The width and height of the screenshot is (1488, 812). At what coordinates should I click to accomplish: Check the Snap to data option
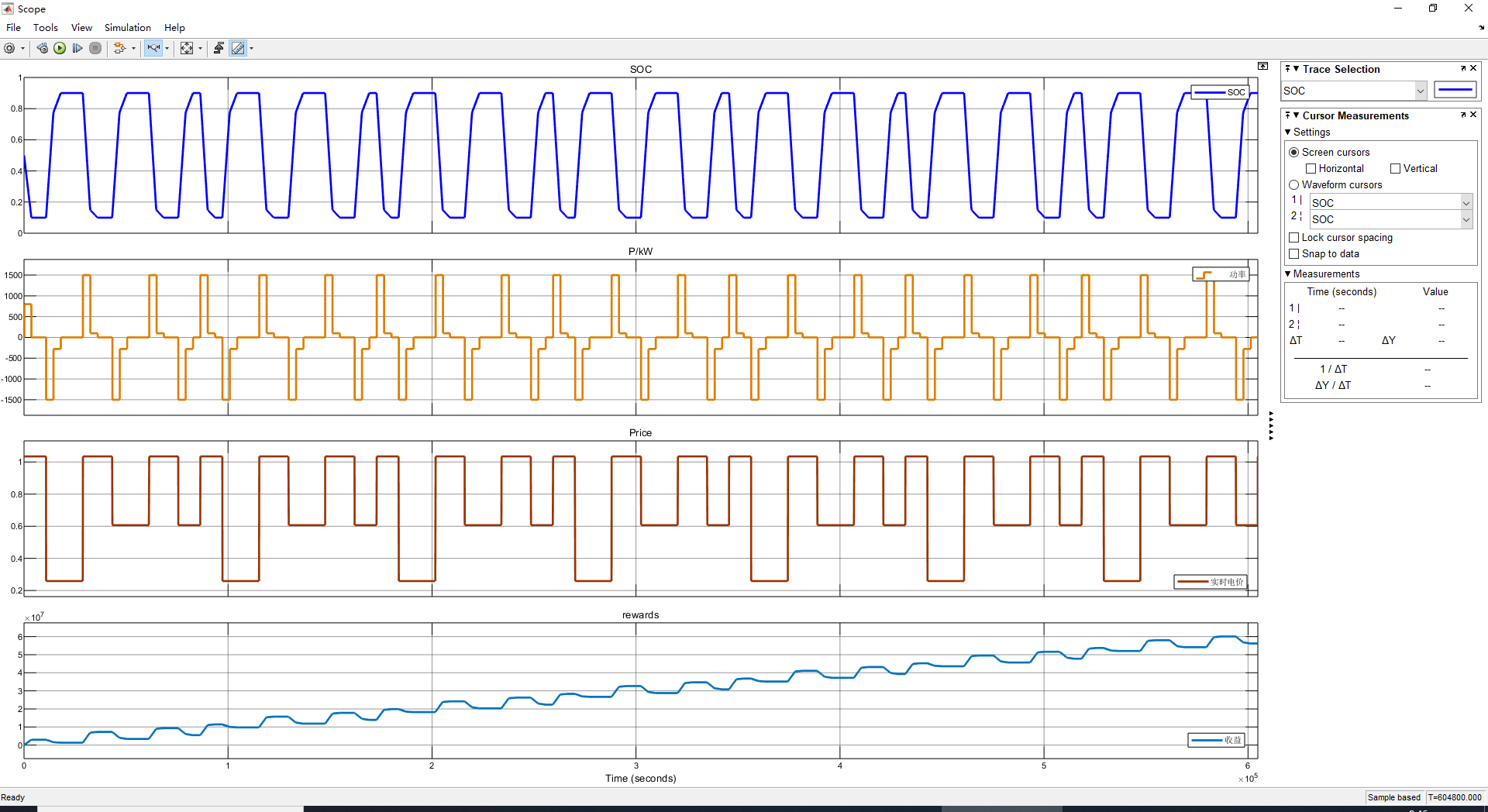click(x=1293, y=254)
